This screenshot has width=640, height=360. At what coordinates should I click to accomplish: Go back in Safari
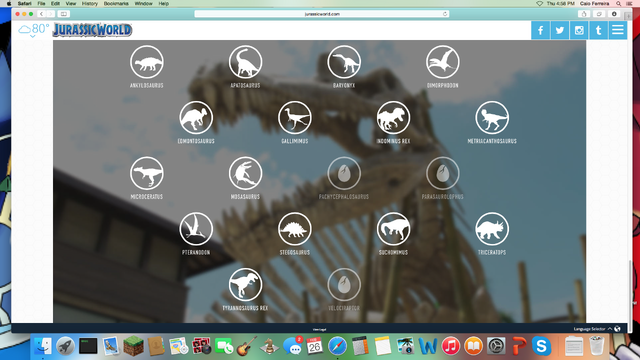tap(41, 14)
